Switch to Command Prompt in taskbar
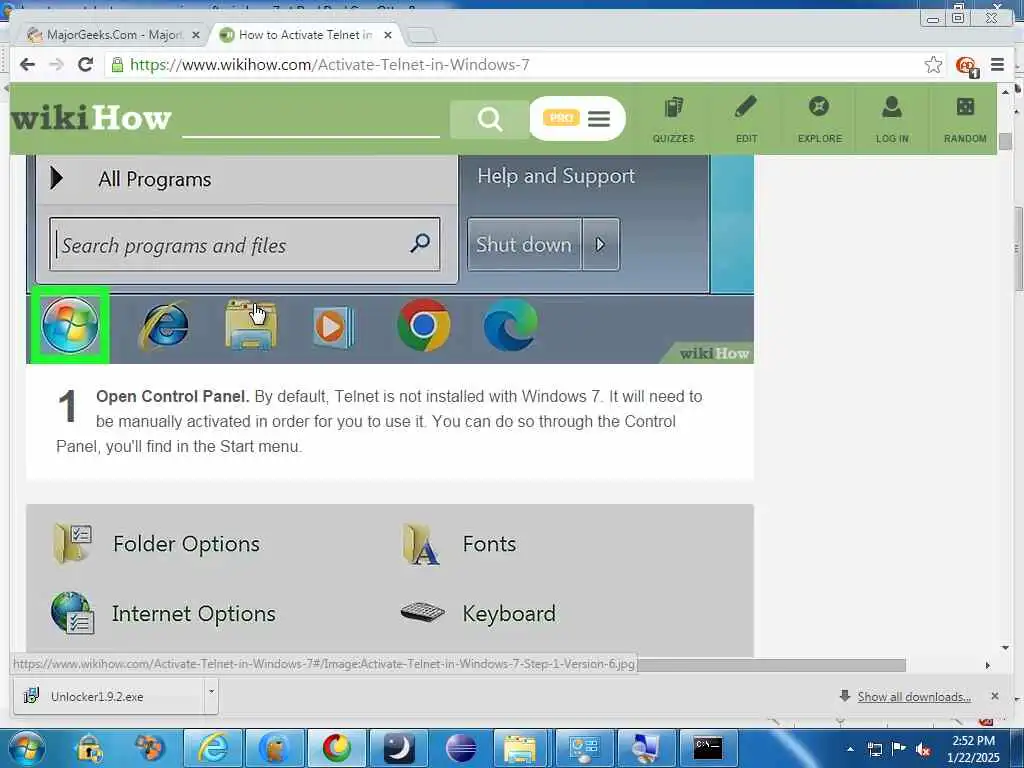This screenshot has height=768, width=1024. pos(708,748)
